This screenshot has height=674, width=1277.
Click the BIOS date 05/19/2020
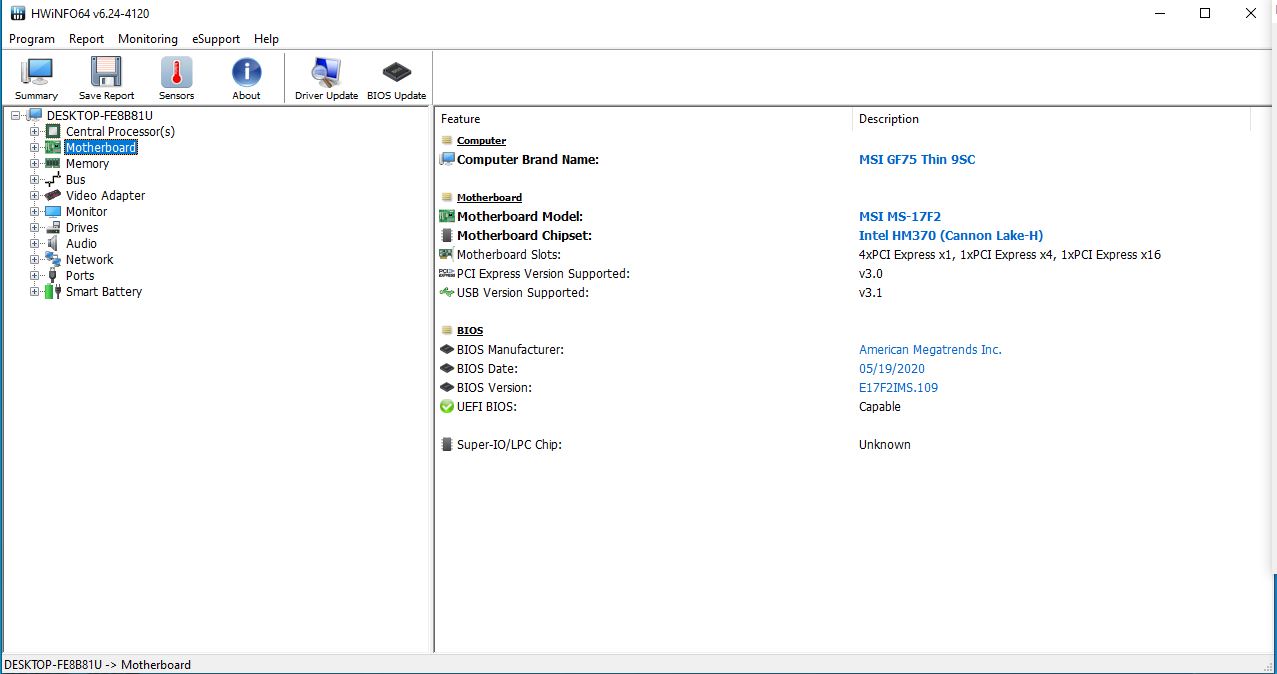pyautogui.click(x=892, y=368)
